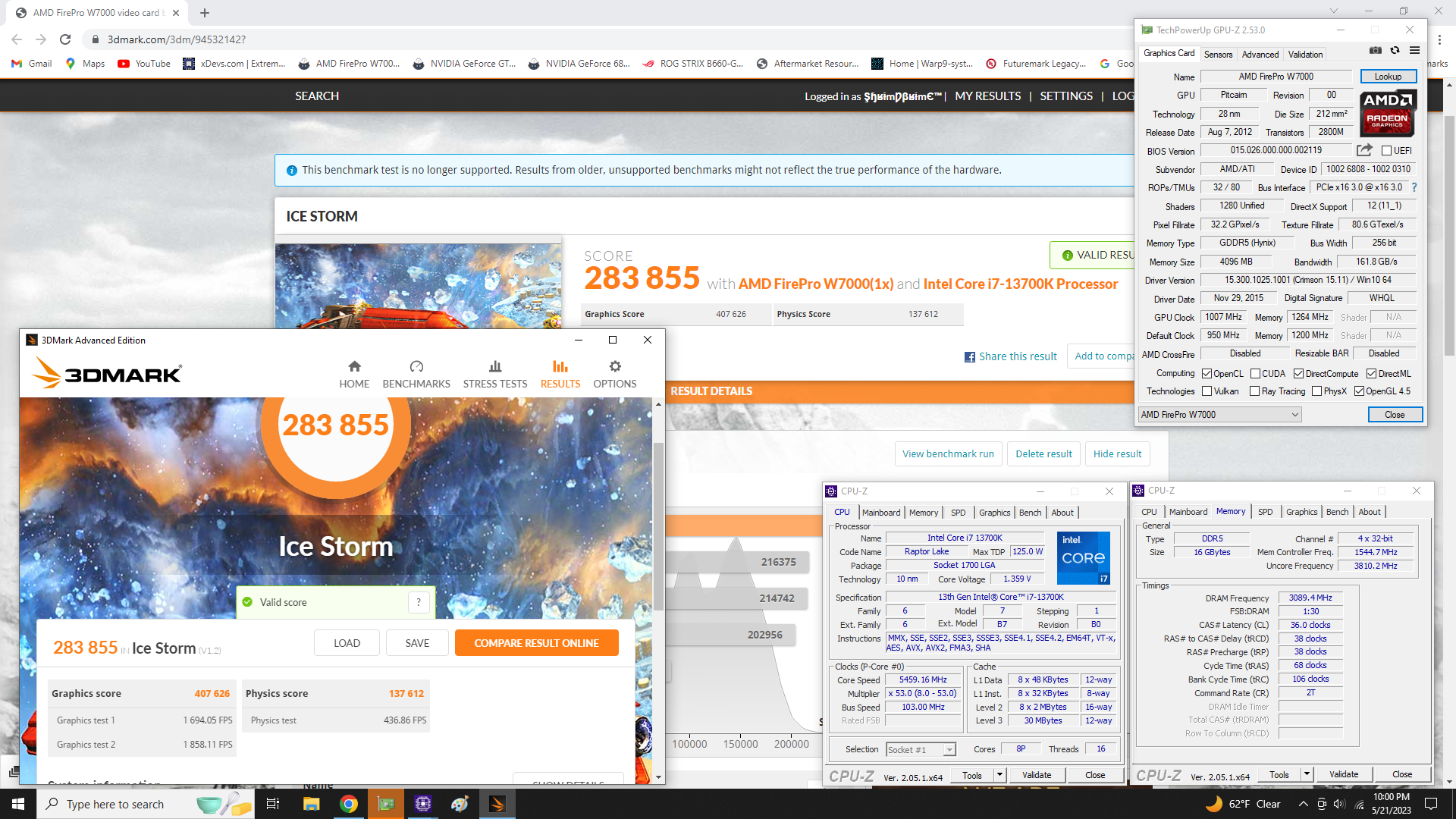Click Chrome back arrow

coord(17,39)
